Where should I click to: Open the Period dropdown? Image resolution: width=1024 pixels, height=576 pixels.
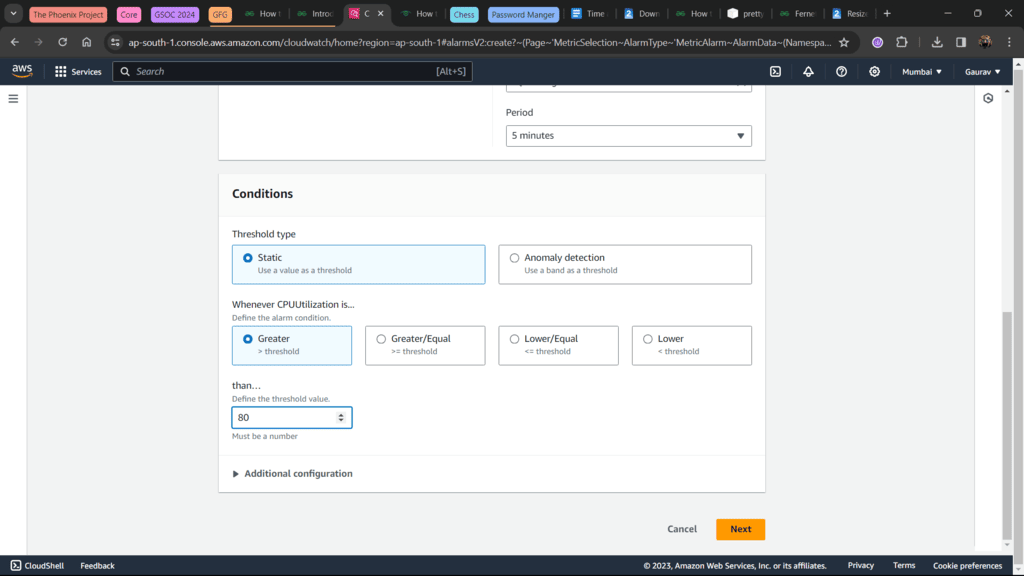pyautogui.click(x=628, y=136)
